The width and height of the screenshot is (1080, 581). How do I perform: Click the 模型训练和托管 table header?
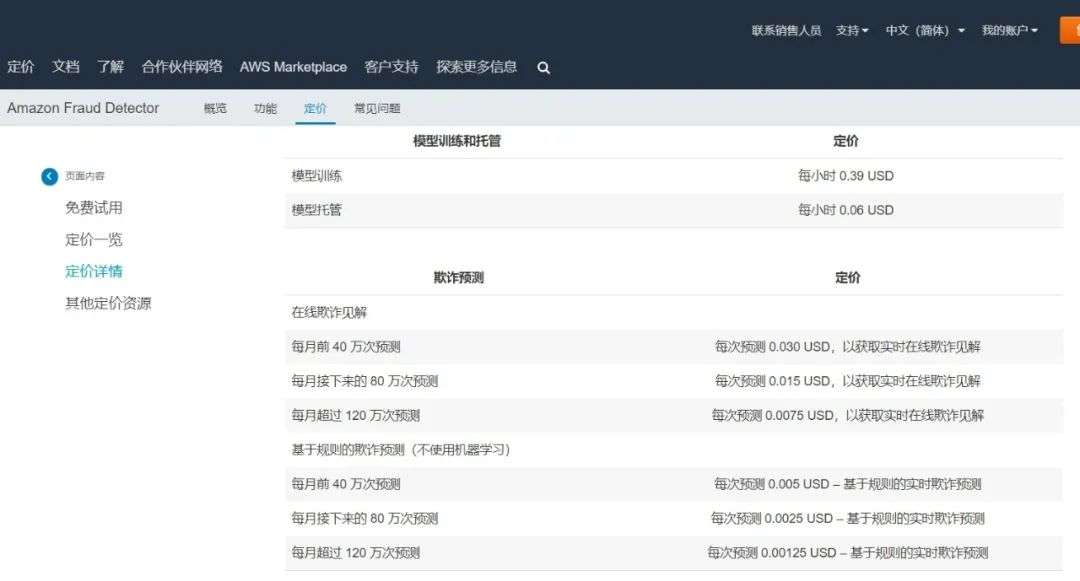tap(457, 141)
